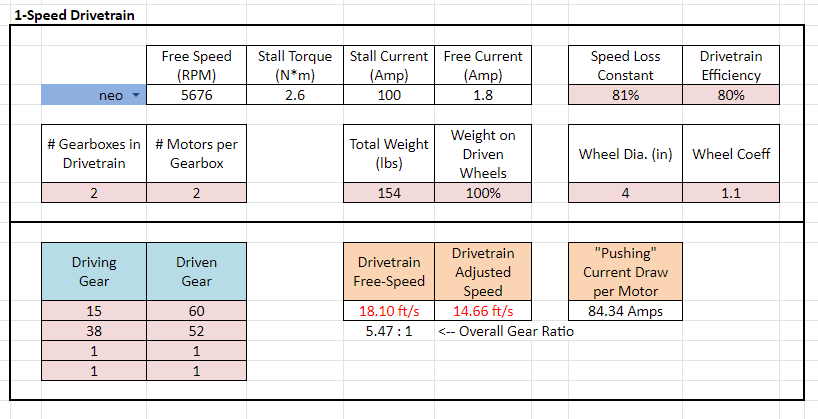Select the 84.34 Amps current draw cell
This screenshot has height=419, width=818.
[625, 312]
